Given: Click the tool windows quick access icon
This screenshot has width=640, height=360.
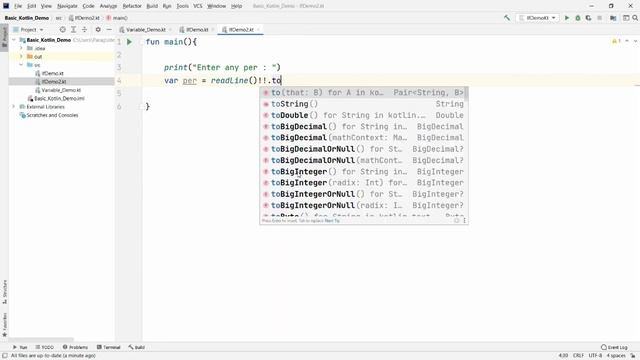Looking at the screenshot, I should pos(4,356).
